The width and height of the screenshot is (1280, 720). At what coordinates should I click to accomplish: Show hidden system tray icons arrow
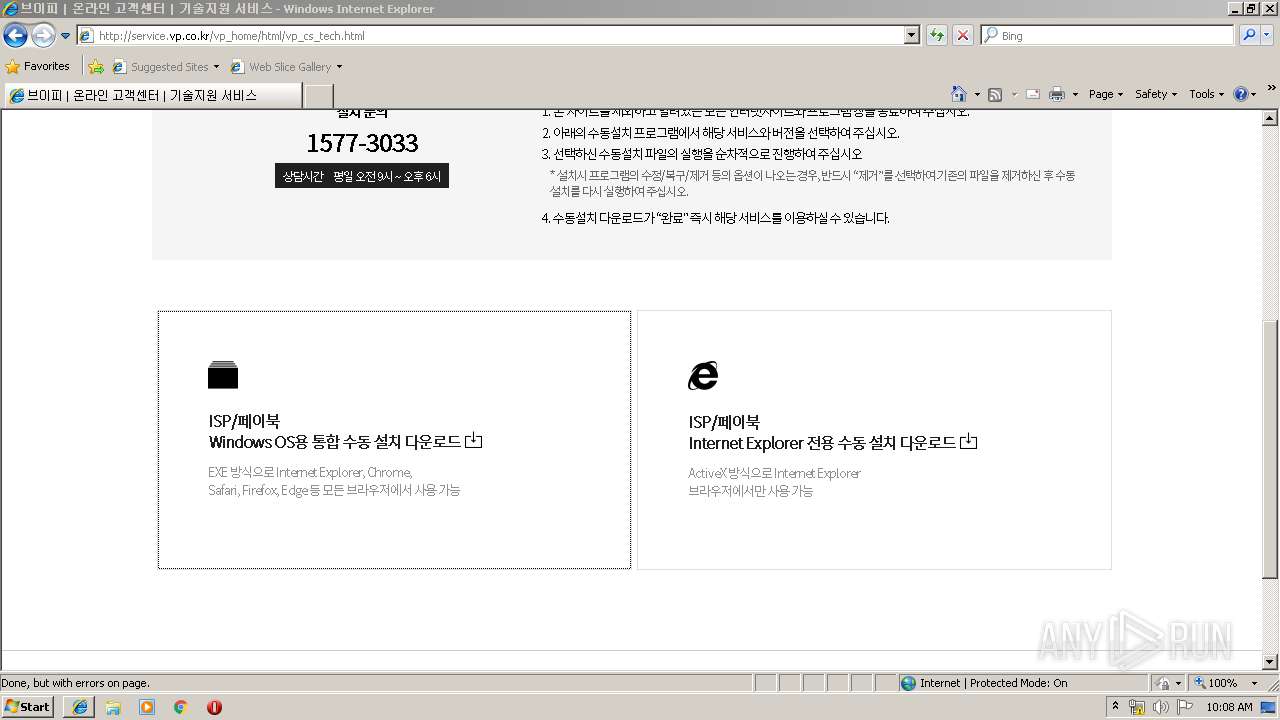point(1116,707)
